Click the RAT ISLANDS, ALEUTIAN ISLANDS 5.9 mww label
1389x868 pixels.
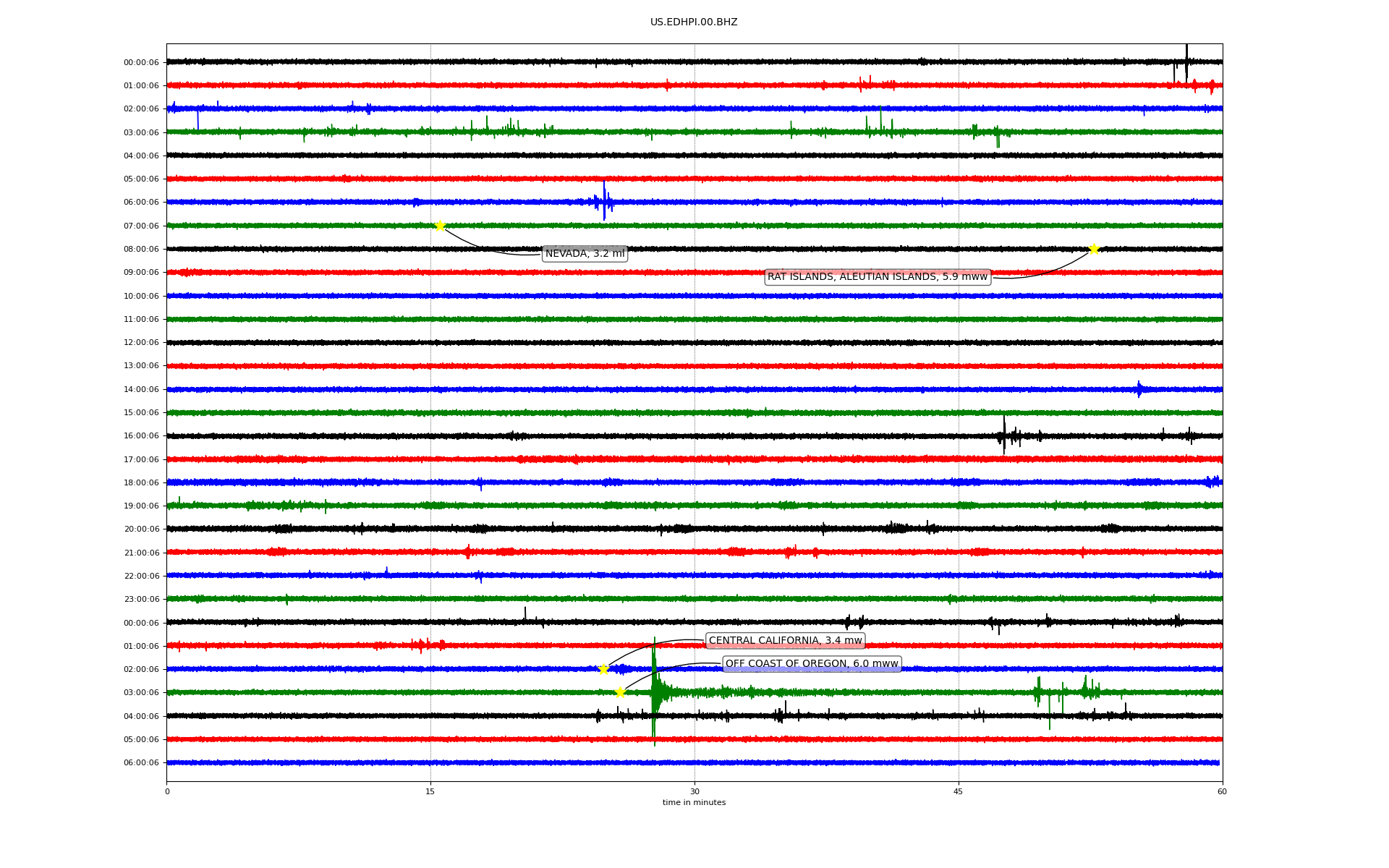pyautogui.click(x=877, y=277)
